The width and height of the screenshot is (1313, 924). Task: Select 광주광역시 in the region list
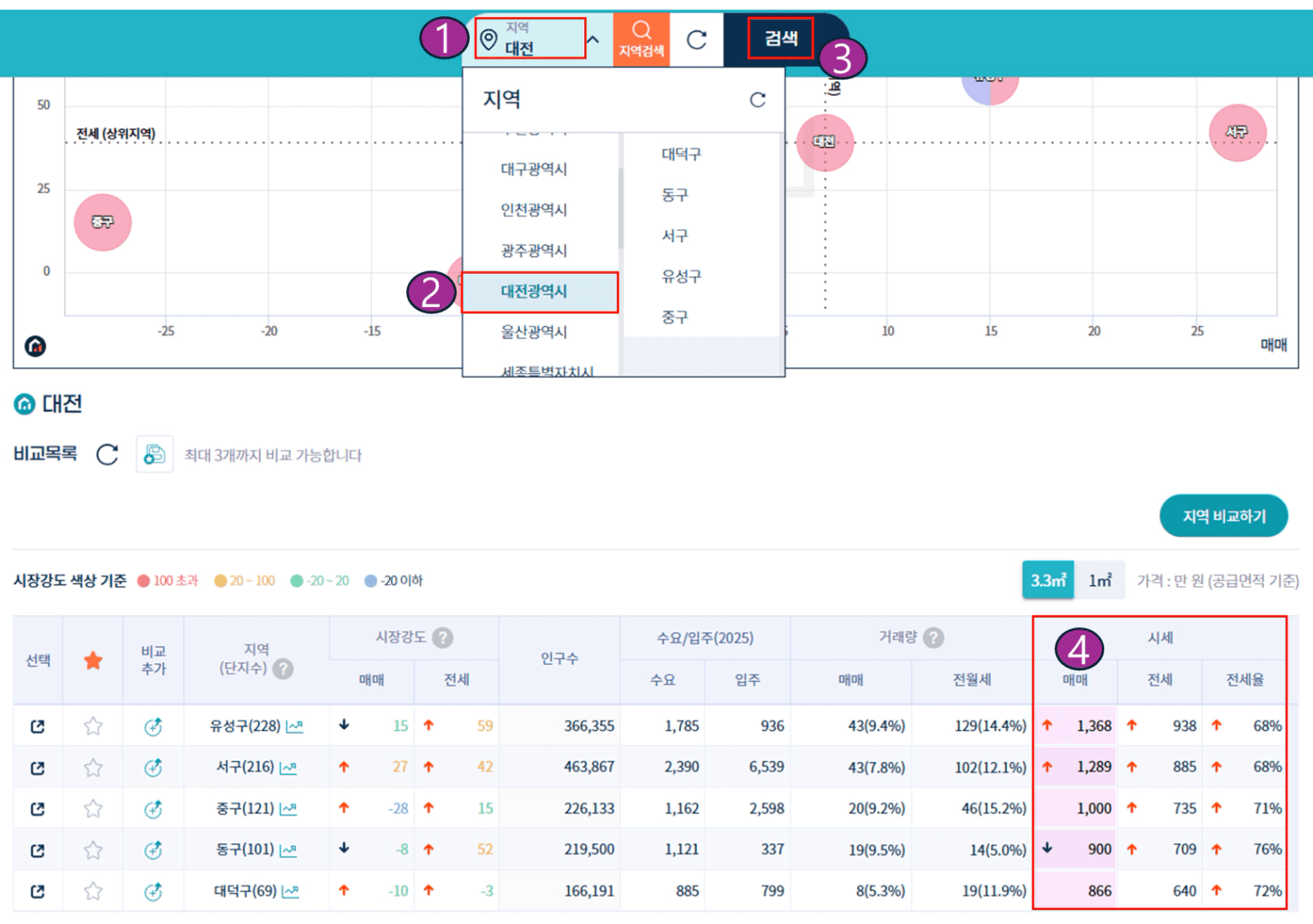(534, 251)
